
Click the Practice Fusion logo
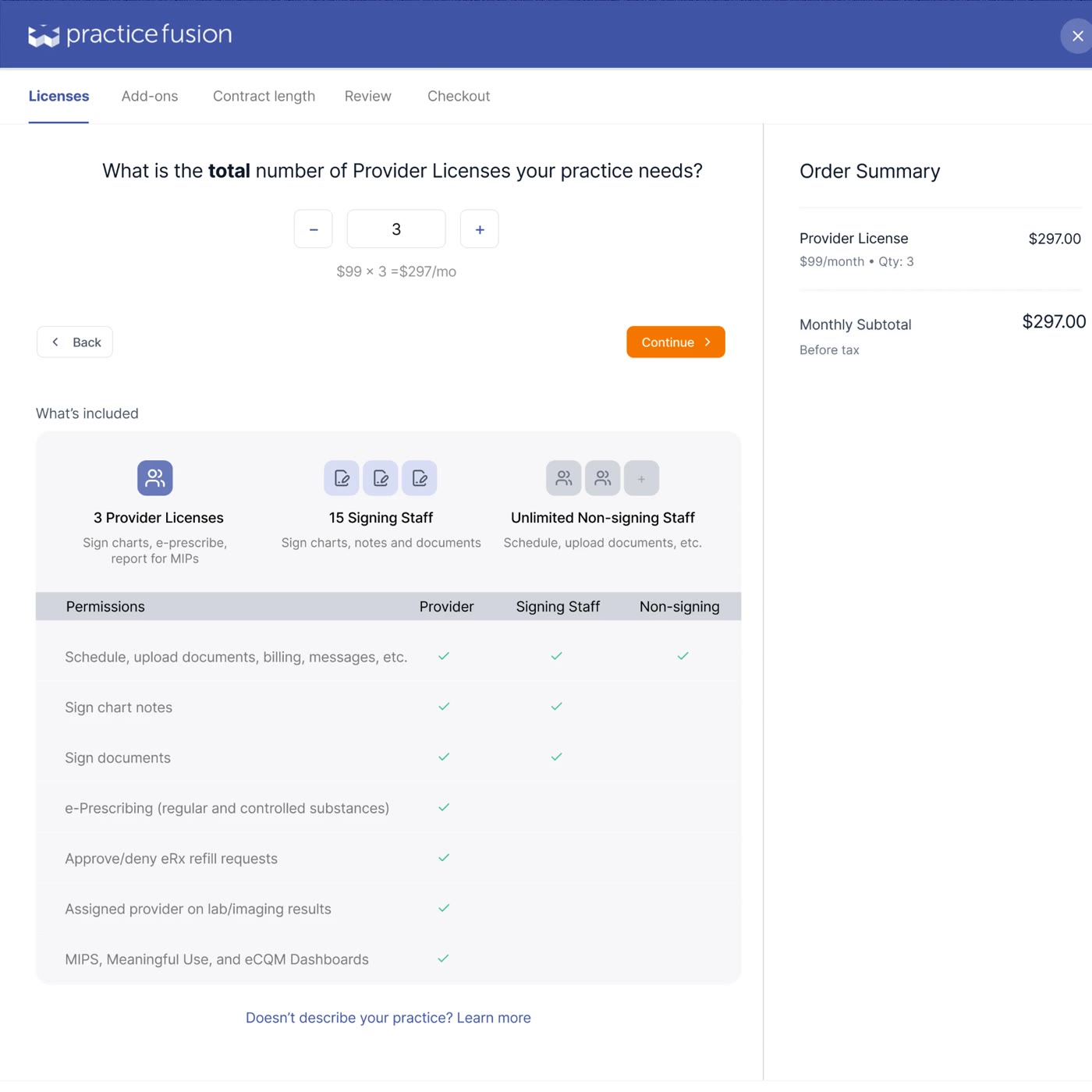130,35
